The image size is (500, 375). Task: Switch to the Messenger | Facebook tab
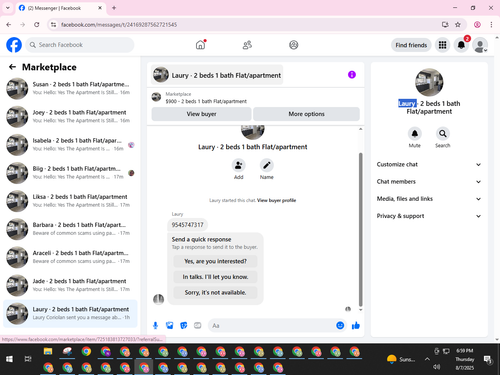(x=60, y=8)
